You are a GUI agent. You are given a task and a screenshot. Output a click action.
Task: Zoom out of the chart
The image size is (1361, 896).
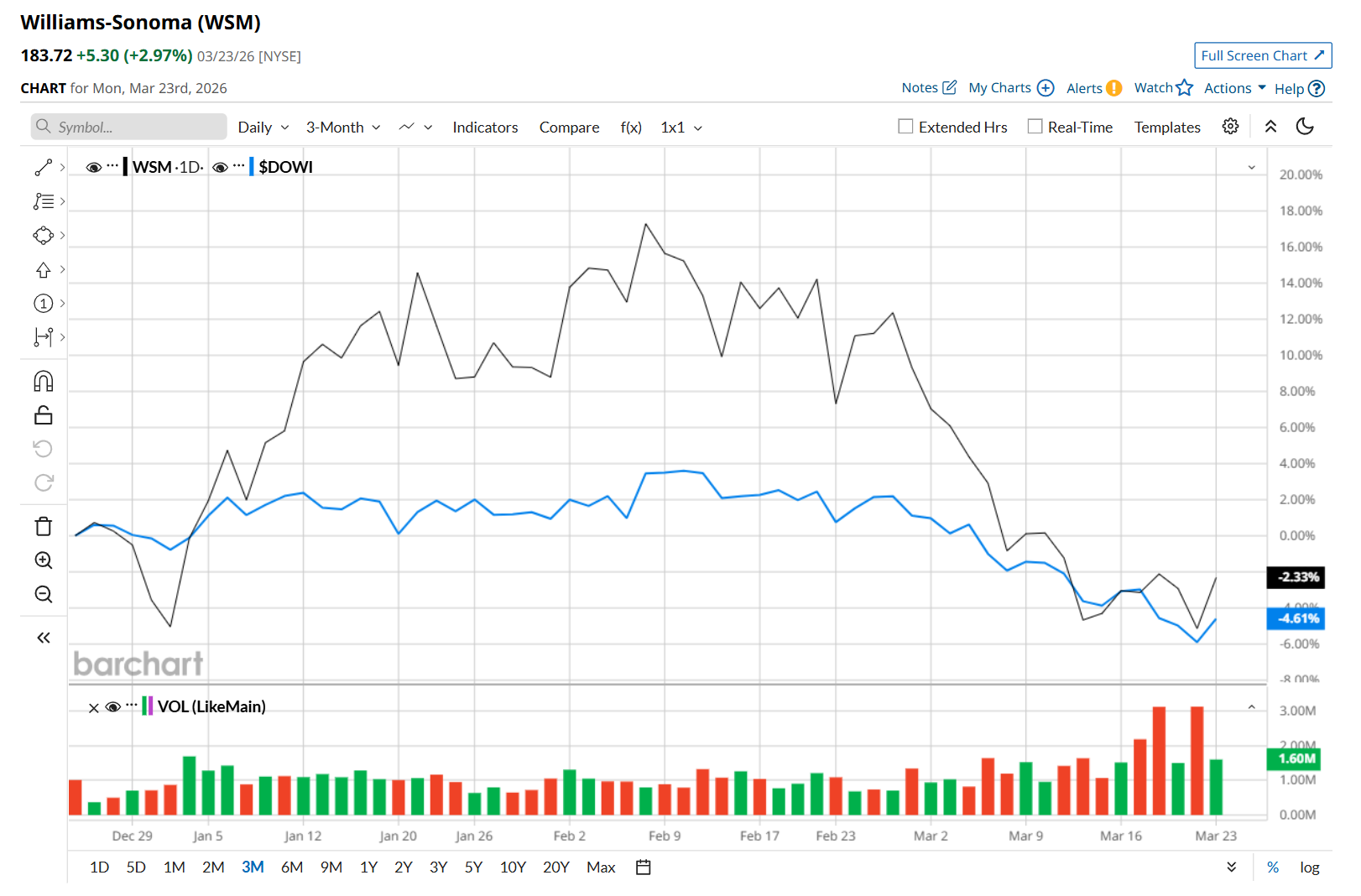click(x=44, y=595)
